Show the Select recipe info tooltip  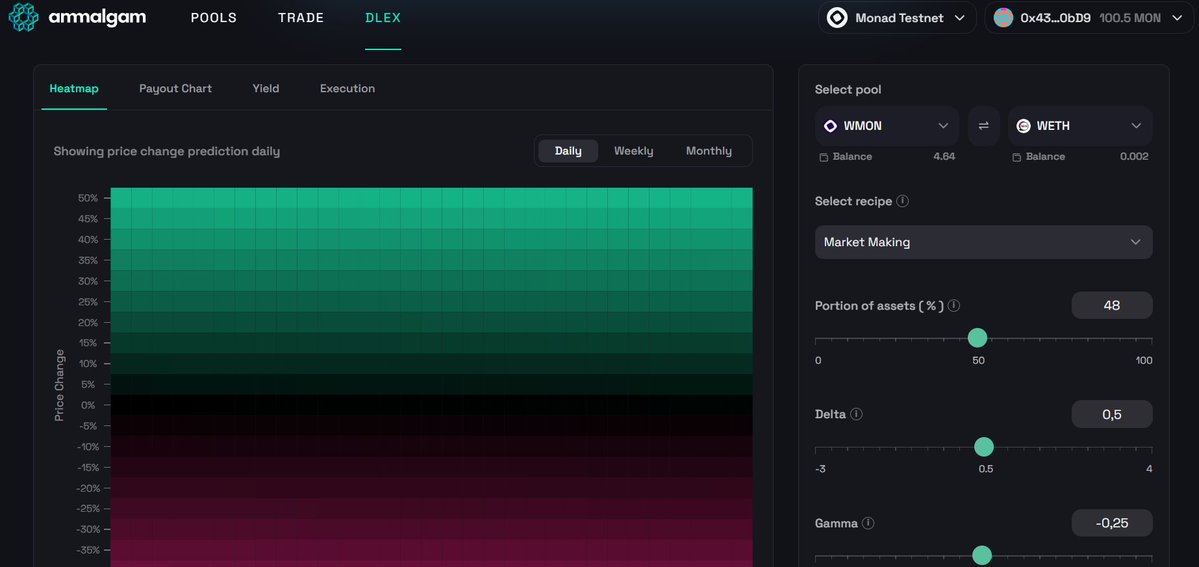pyautogui.click(x=902, y=201)
